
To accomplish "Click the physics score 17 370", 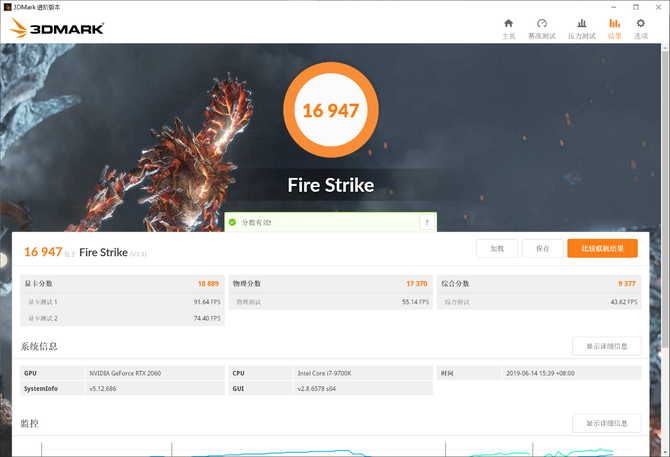I will tap(417, 284).
